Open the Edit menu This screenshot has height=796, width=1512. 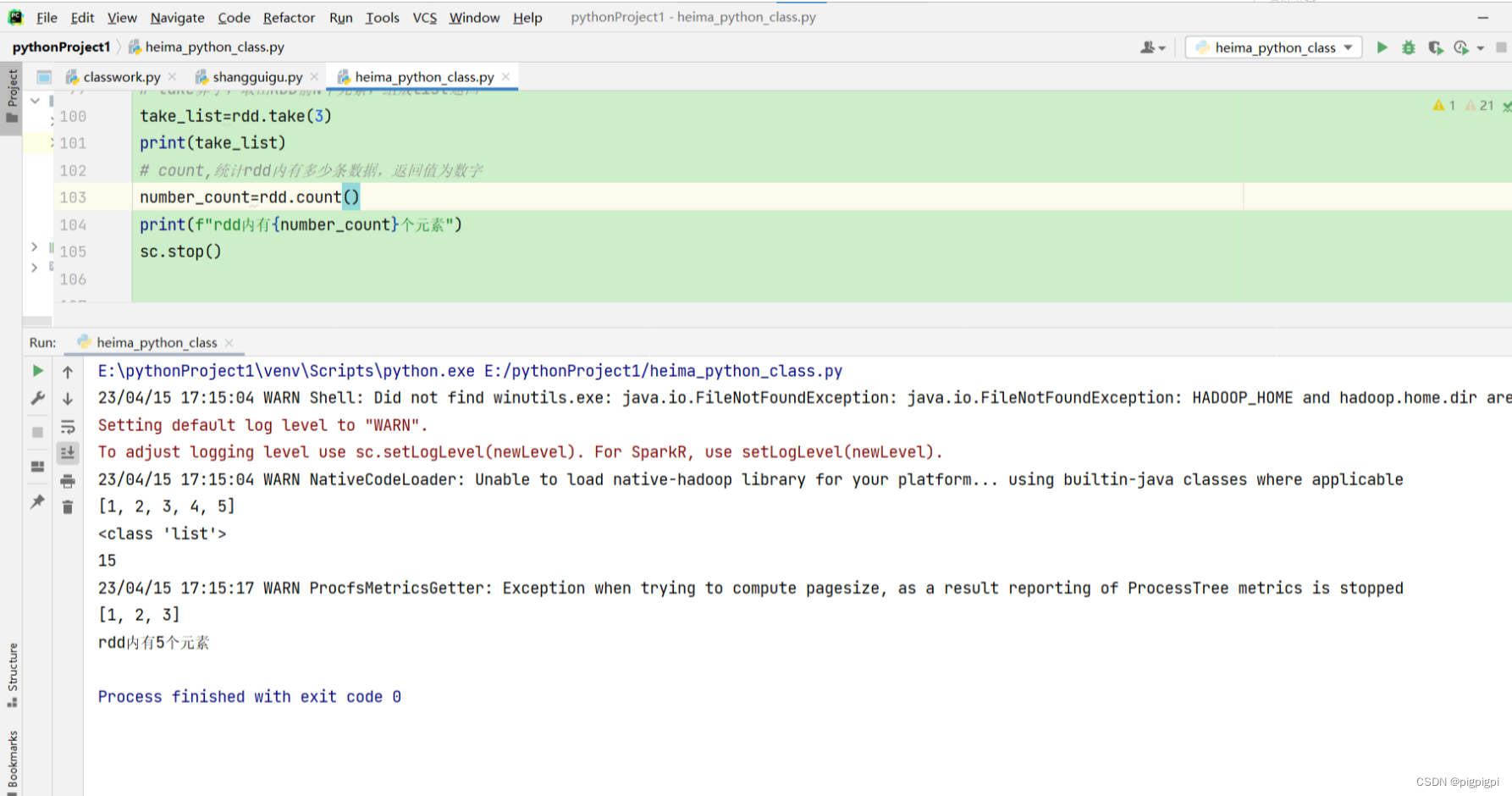coord(82,17)
